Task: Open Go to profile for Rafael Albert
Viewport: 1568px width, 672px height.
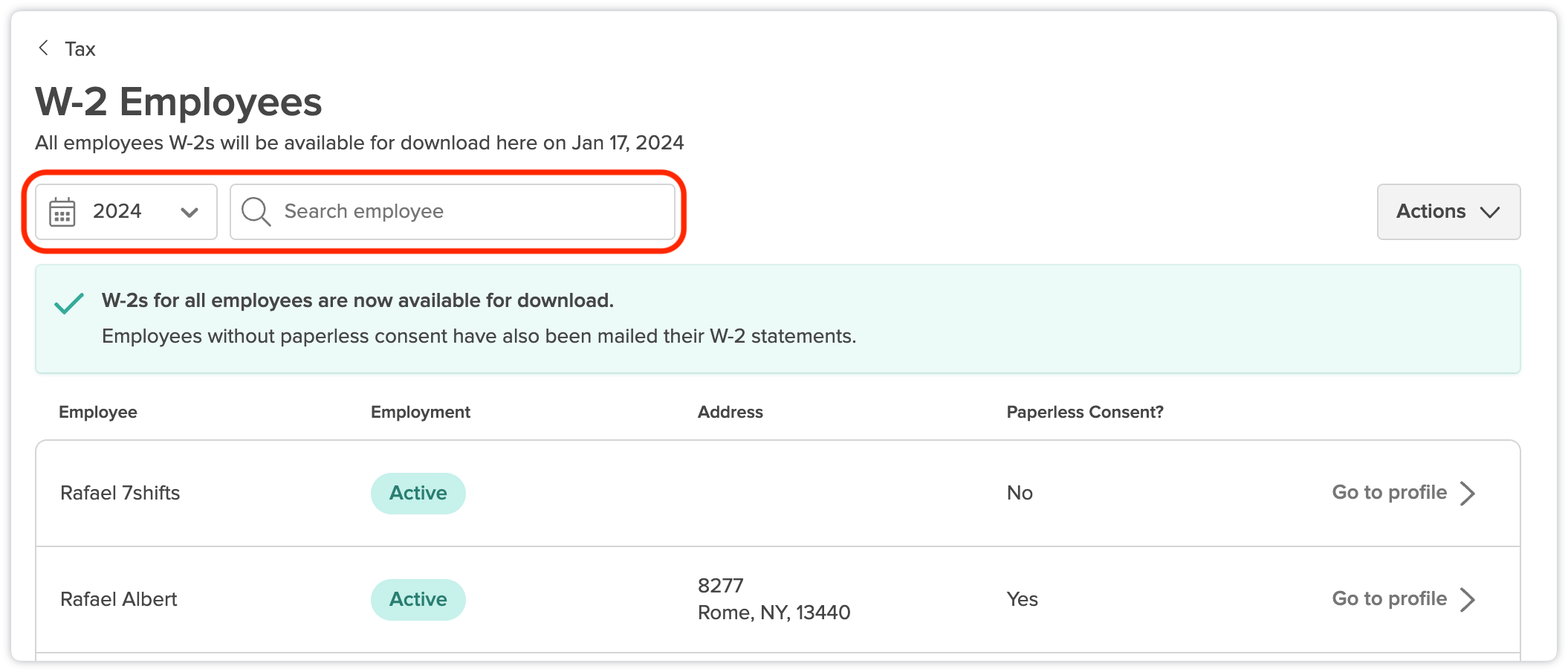Action: (1403, 599)
